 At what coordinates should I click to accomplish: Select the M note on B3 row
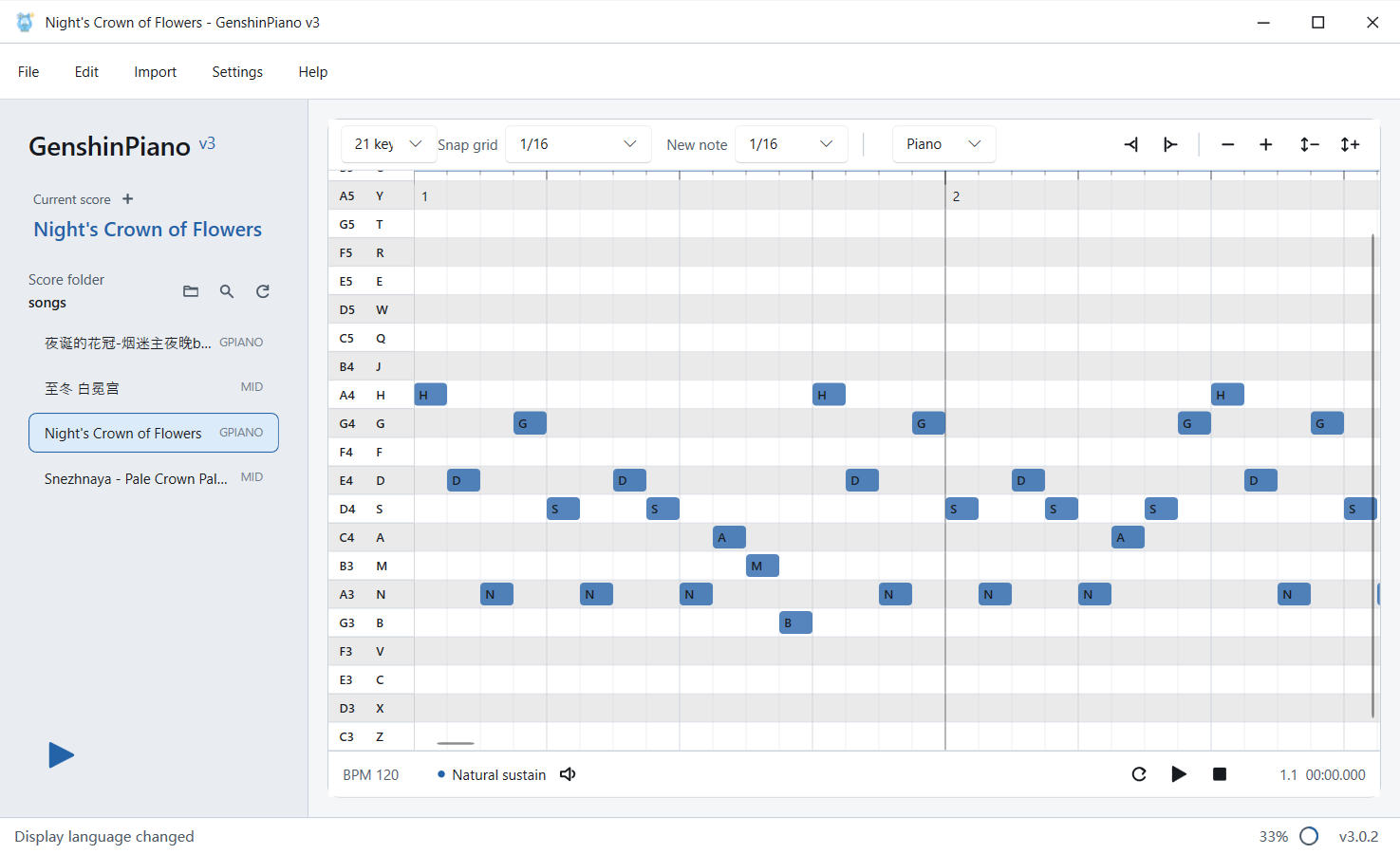pos(762,566)
